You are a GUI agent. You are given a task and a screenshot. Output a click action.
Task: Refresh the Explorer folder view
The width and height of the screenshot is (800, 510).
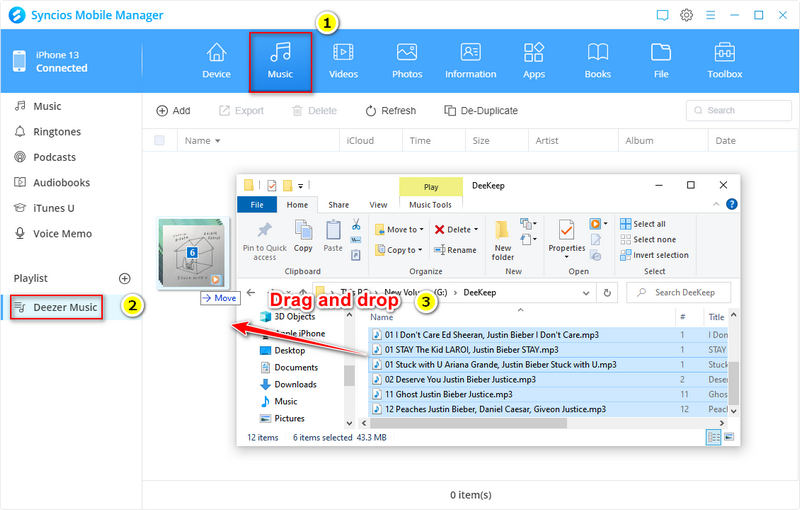tap(607, 293)
